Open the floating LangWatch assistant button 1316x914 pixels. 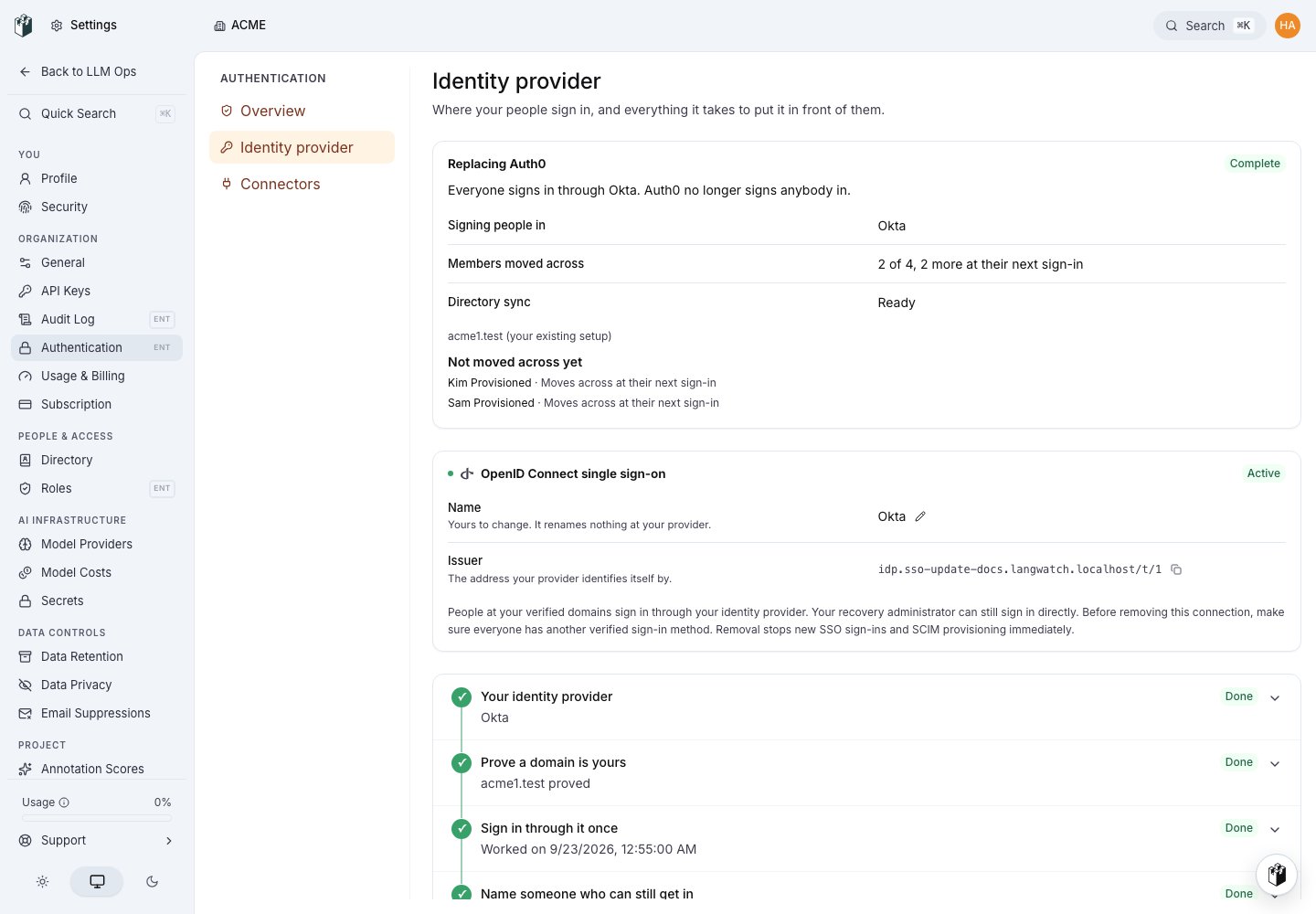tap(1277, 874)
